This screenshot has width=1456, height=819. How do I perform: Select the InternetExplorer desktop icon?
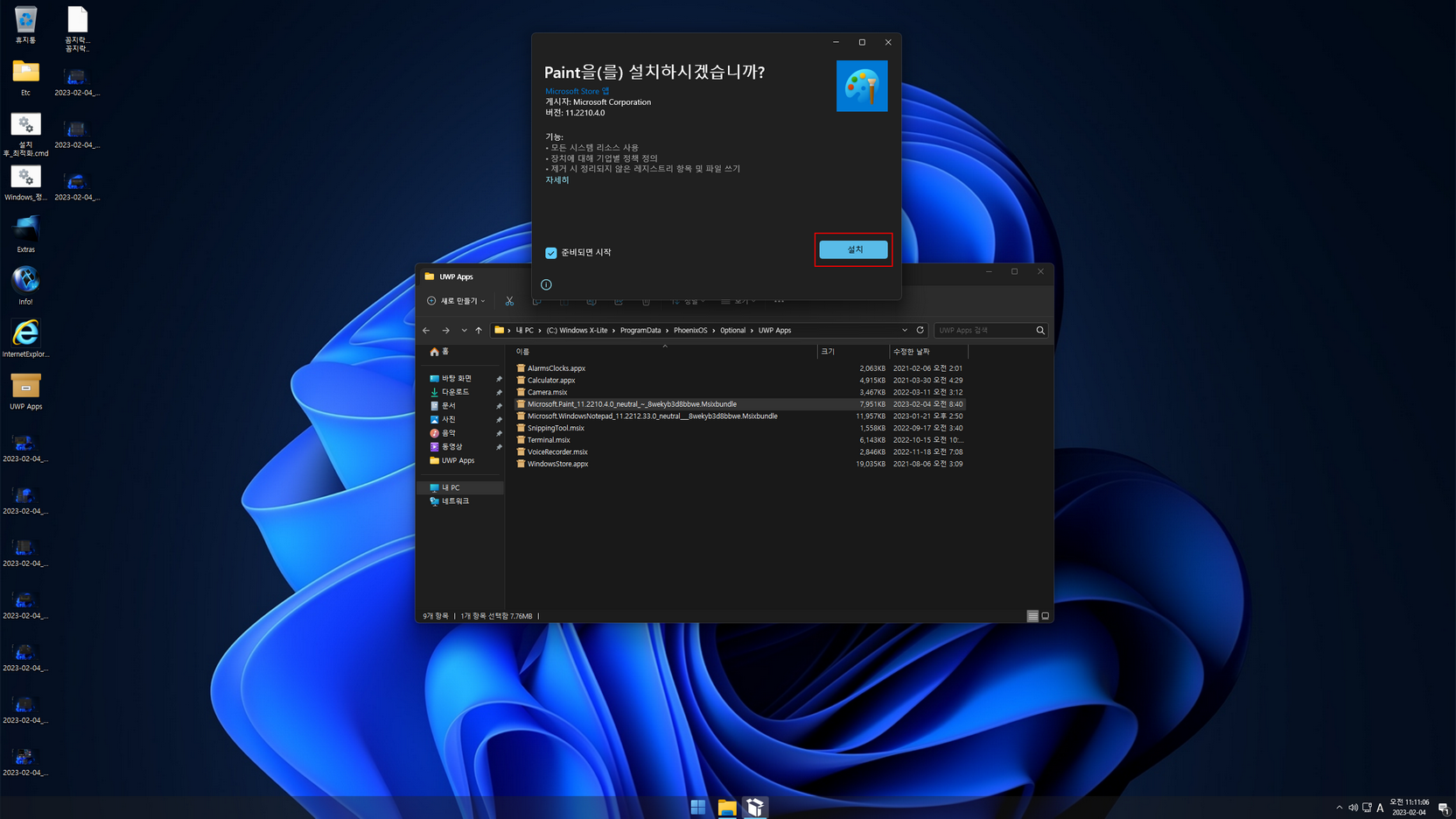(x=25, y=339)
